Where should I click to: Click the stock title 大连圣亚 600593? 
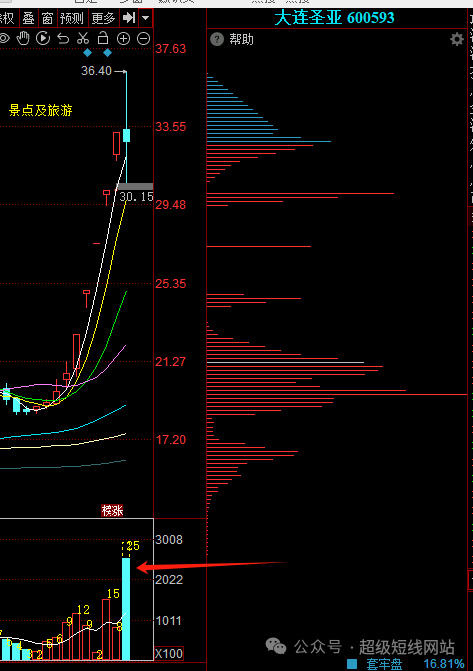tap(334, 18)
